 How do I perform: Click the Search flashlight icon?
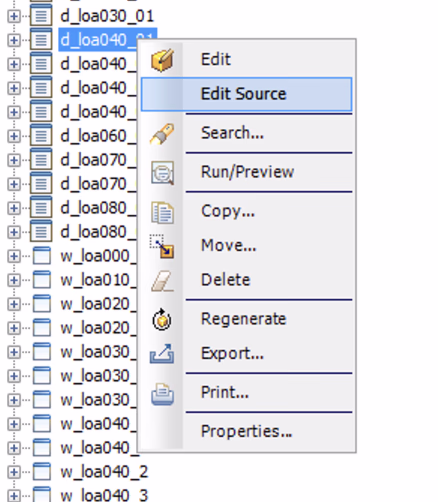[162, 133]
